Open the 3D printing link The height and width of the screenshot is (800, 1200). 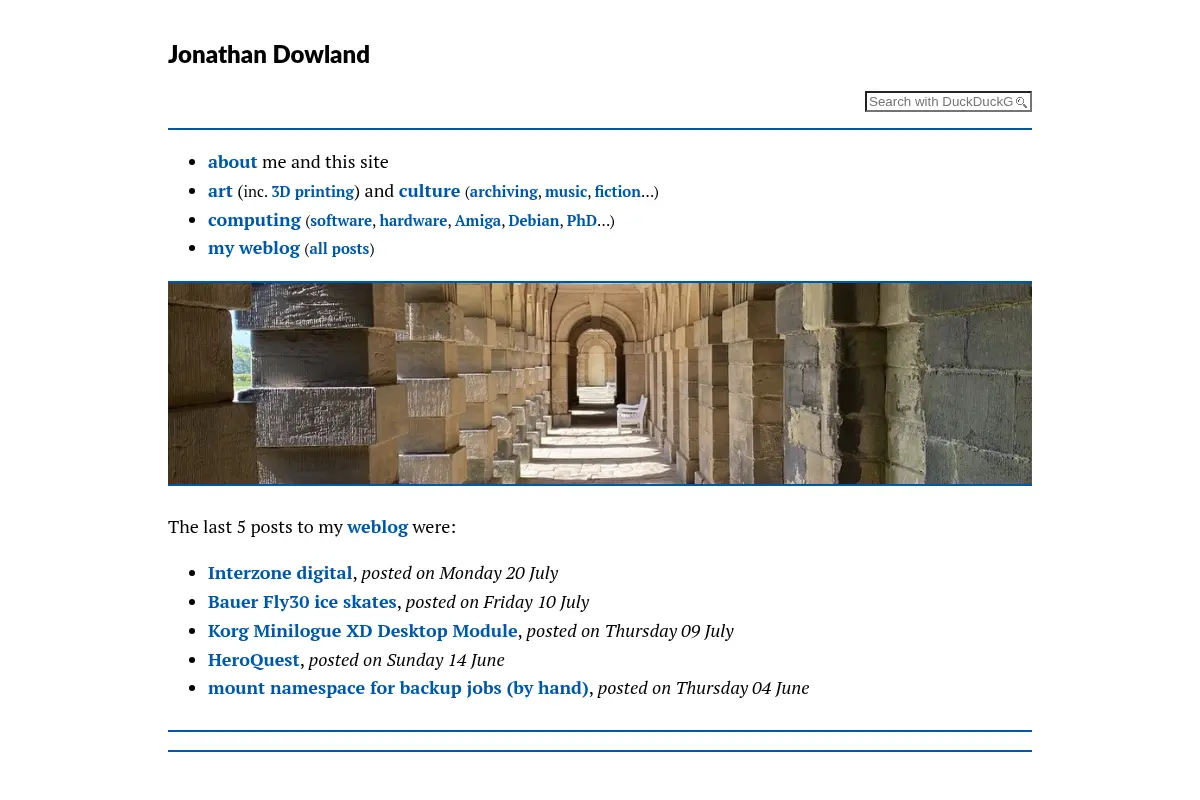[x=313, y=192]
